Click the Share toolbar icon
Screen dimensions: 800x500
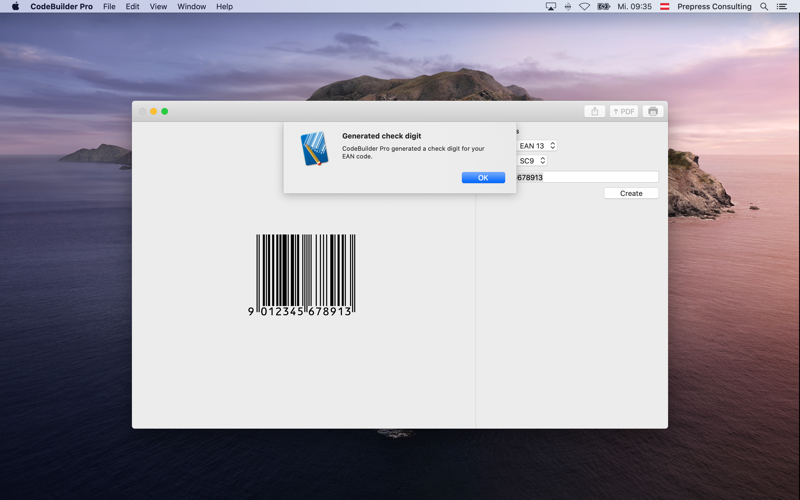[594, 111]
